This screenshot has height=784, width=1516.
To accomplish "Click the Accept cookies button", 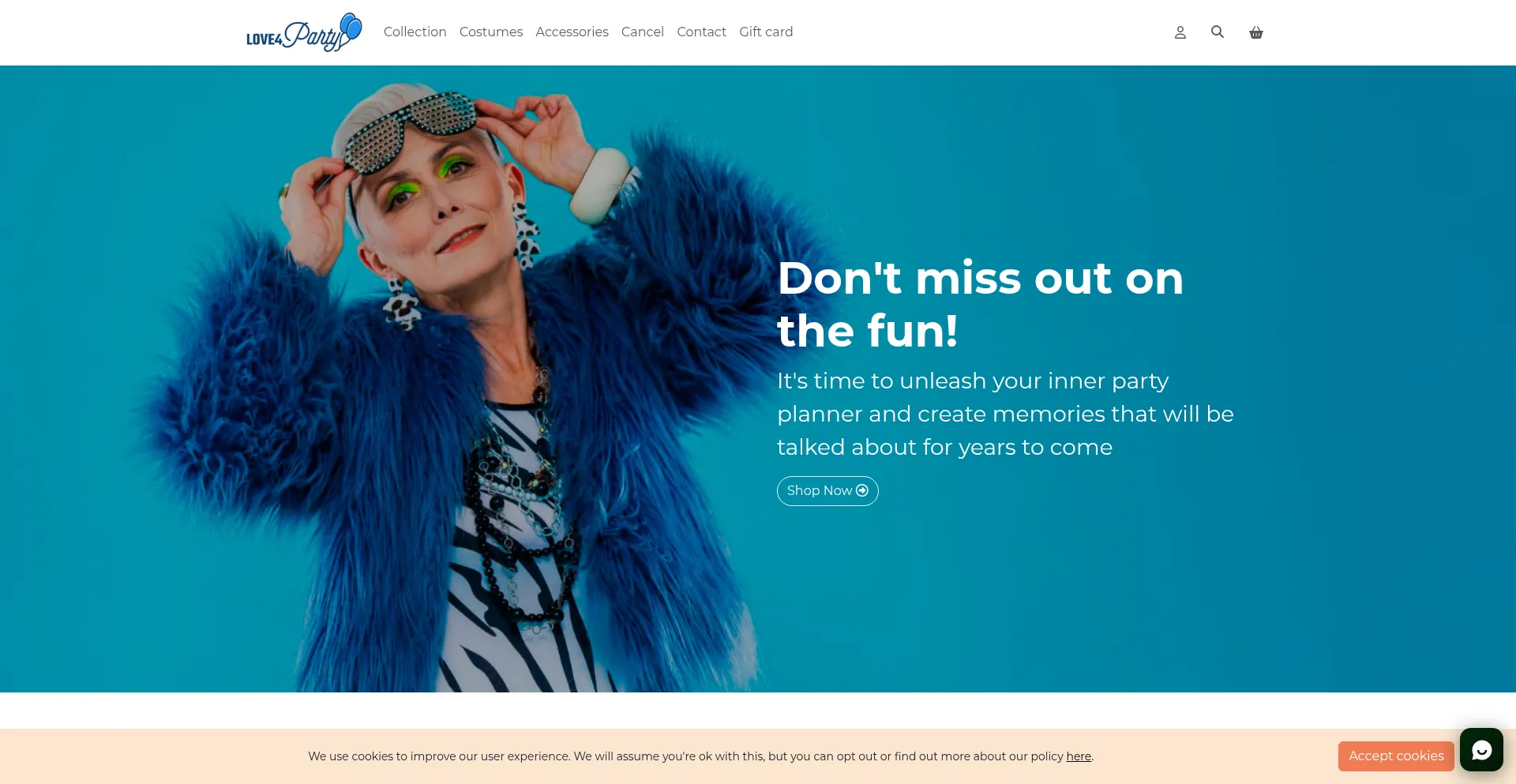I will point(1396,756).
